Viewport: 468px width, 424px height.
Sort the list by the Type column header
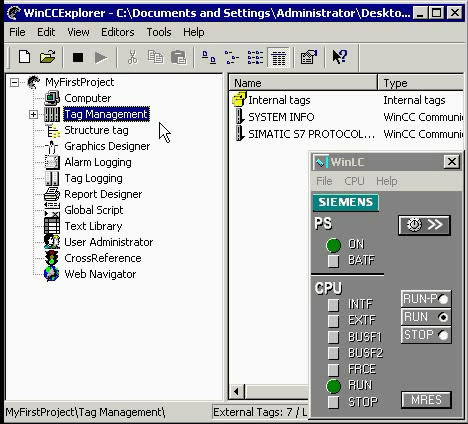coord(421,83)
